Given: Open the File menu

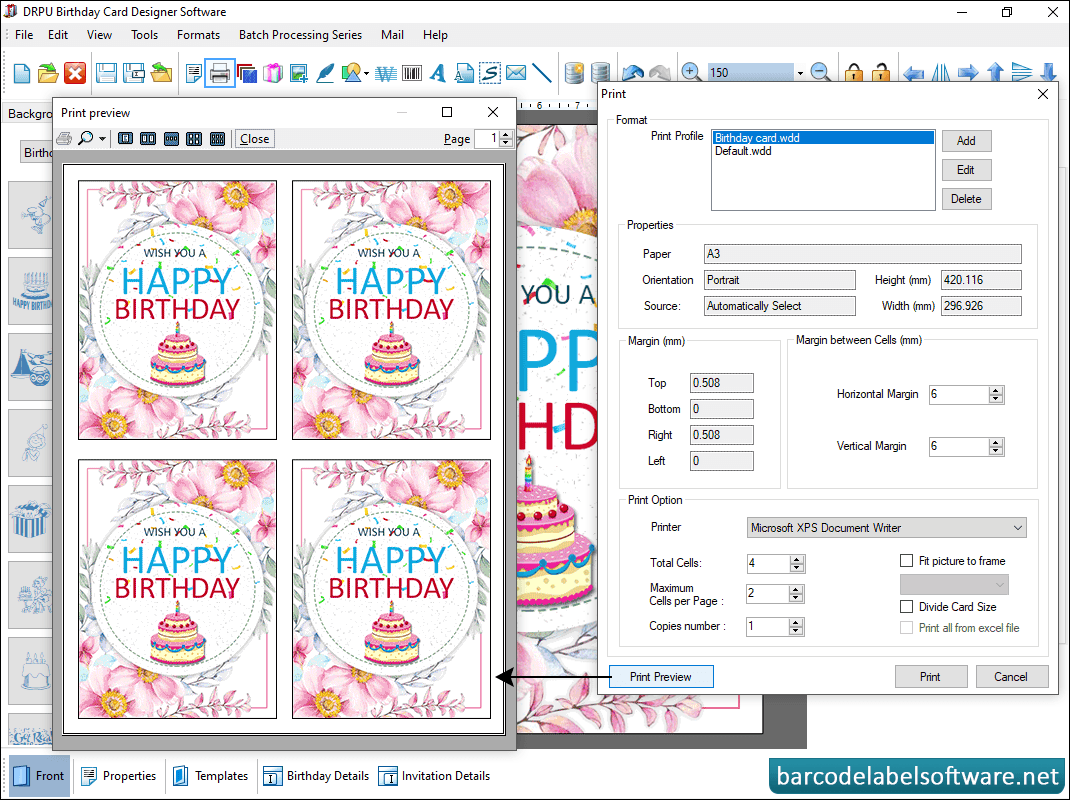Looking at the screenshot, I should [x=24, y=35].
